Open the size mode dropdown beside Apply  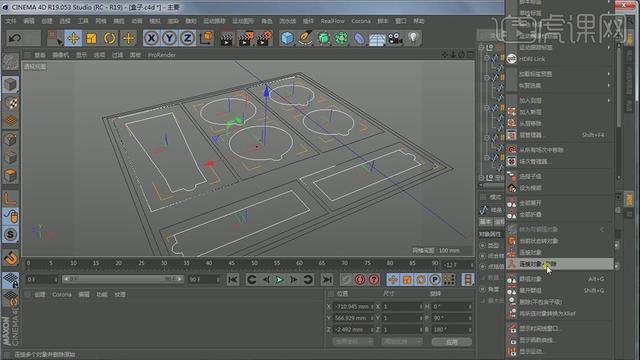(402, 342)
